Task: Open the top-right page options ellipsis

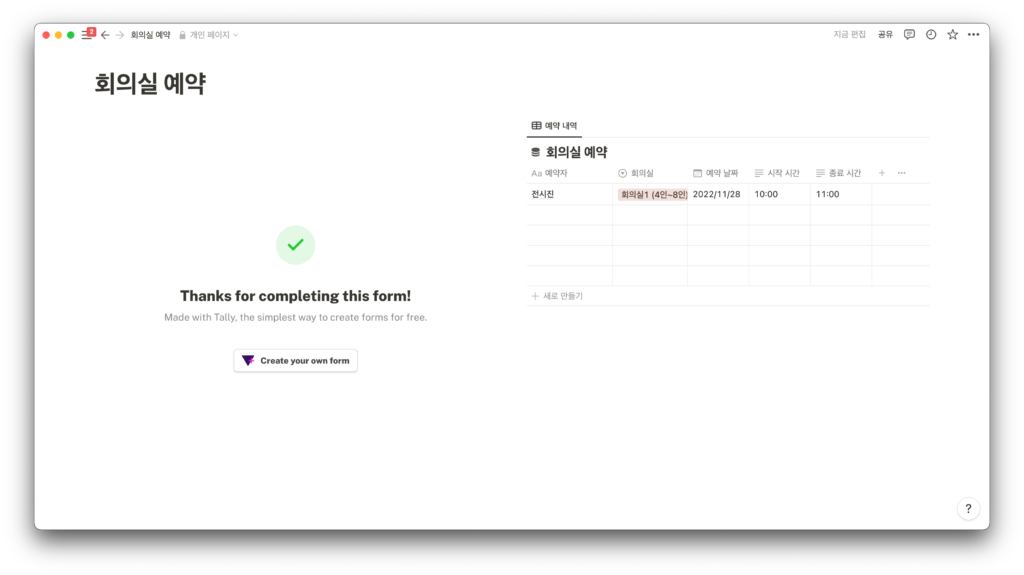Action: pyautogui.click(x=973, y=34)
